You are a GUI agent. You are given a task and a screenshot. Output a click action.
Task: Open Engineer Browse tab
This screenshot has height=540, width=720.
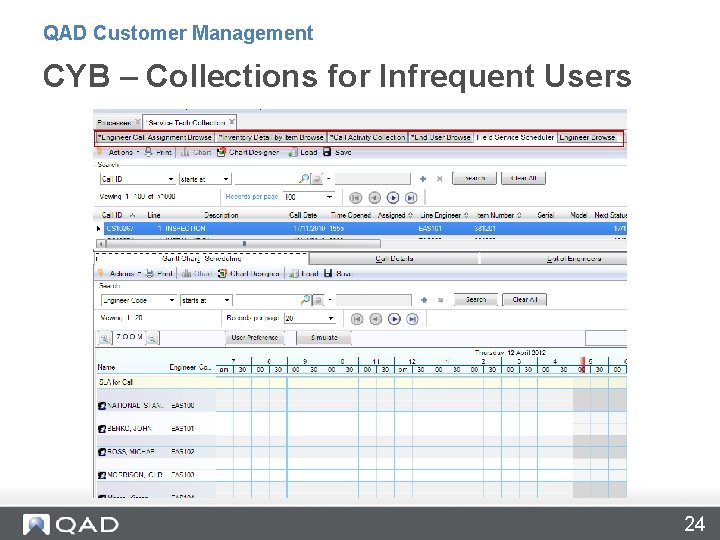(x=587, y=137)
